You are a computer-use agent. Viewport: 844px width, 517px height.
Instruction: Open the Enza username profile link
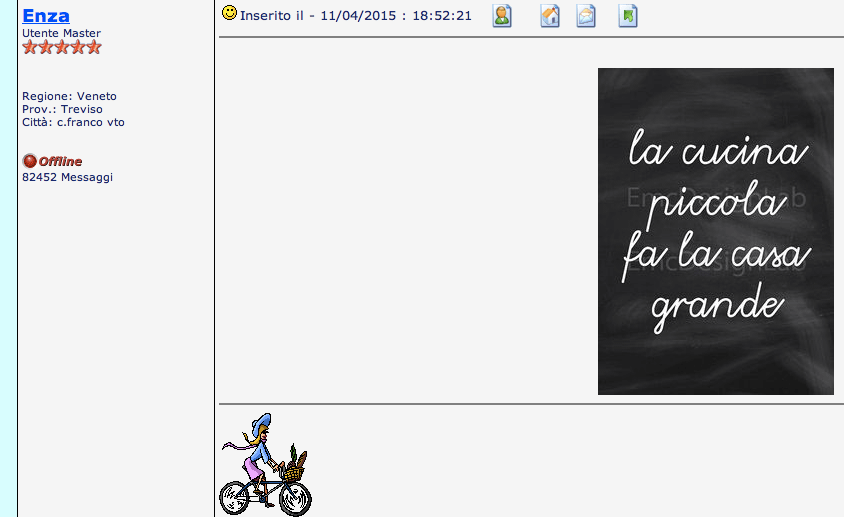46,15
